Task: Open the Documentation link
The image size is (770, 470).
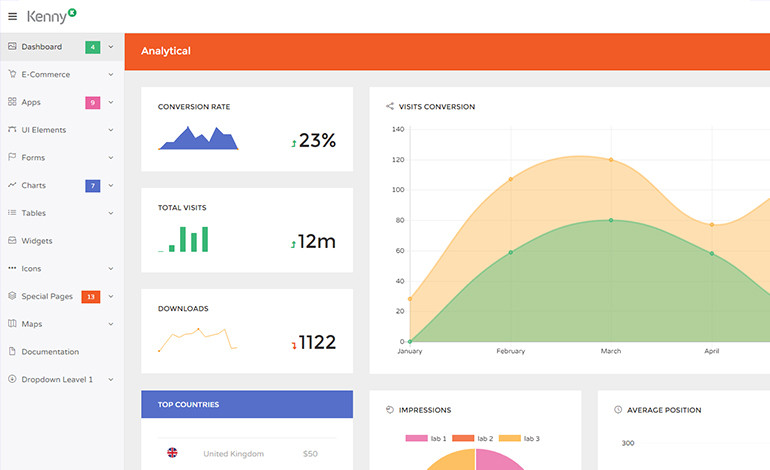Action: 50,352
